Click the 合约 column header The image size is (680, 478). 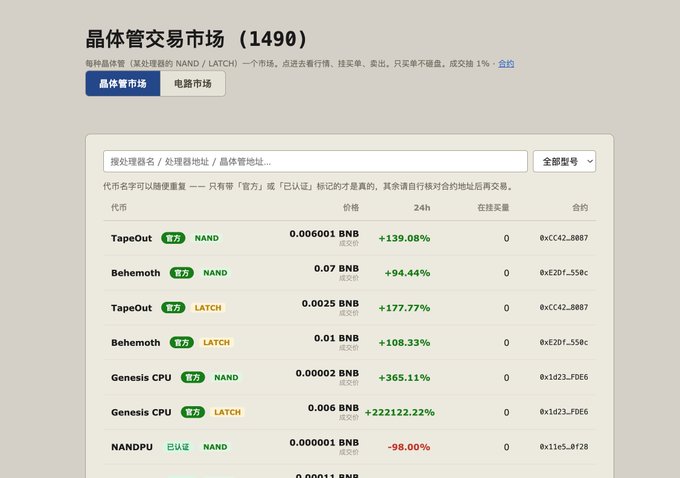click(x=580, y=207)
